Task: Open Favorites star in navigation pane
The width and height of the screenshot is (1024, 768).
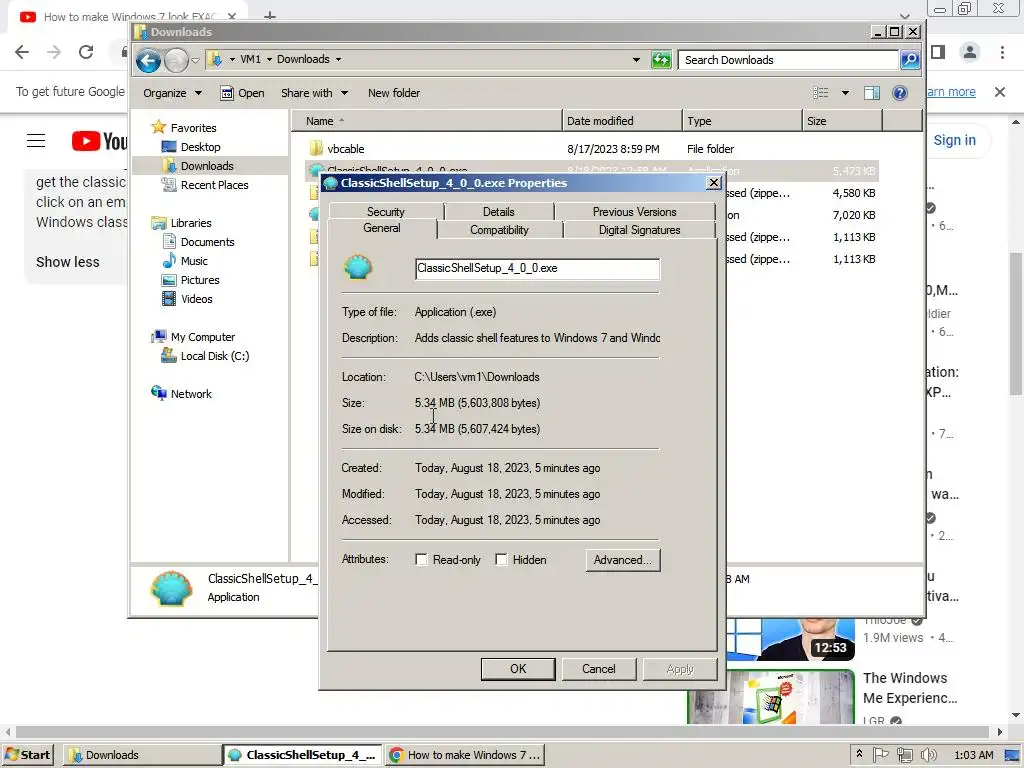Action: point(159,127)
